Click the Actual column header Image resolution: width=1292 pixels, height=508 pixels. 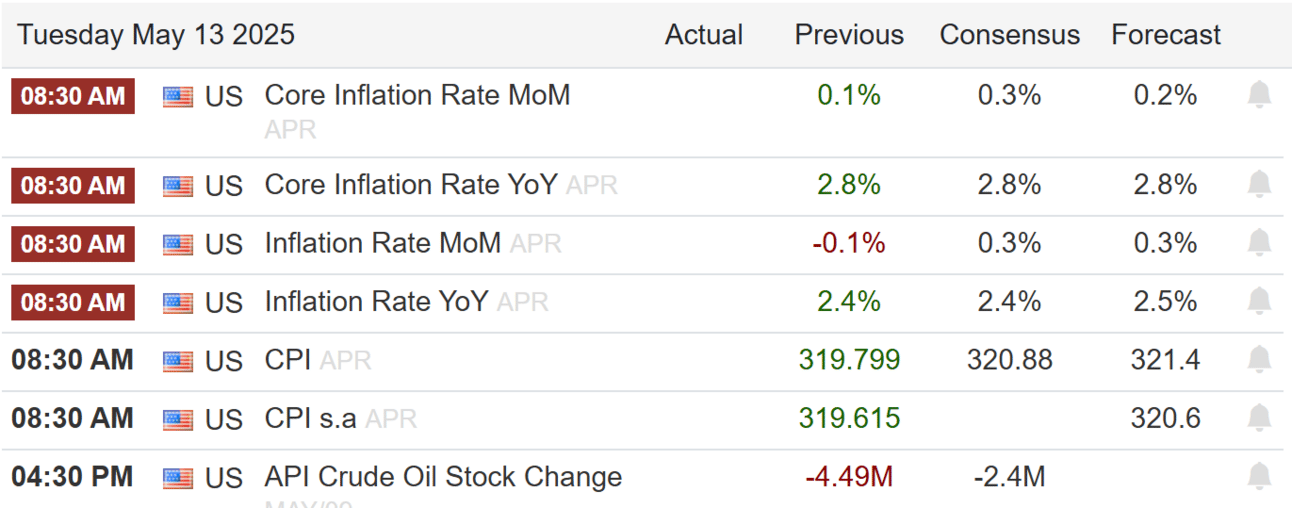[704, 35]
